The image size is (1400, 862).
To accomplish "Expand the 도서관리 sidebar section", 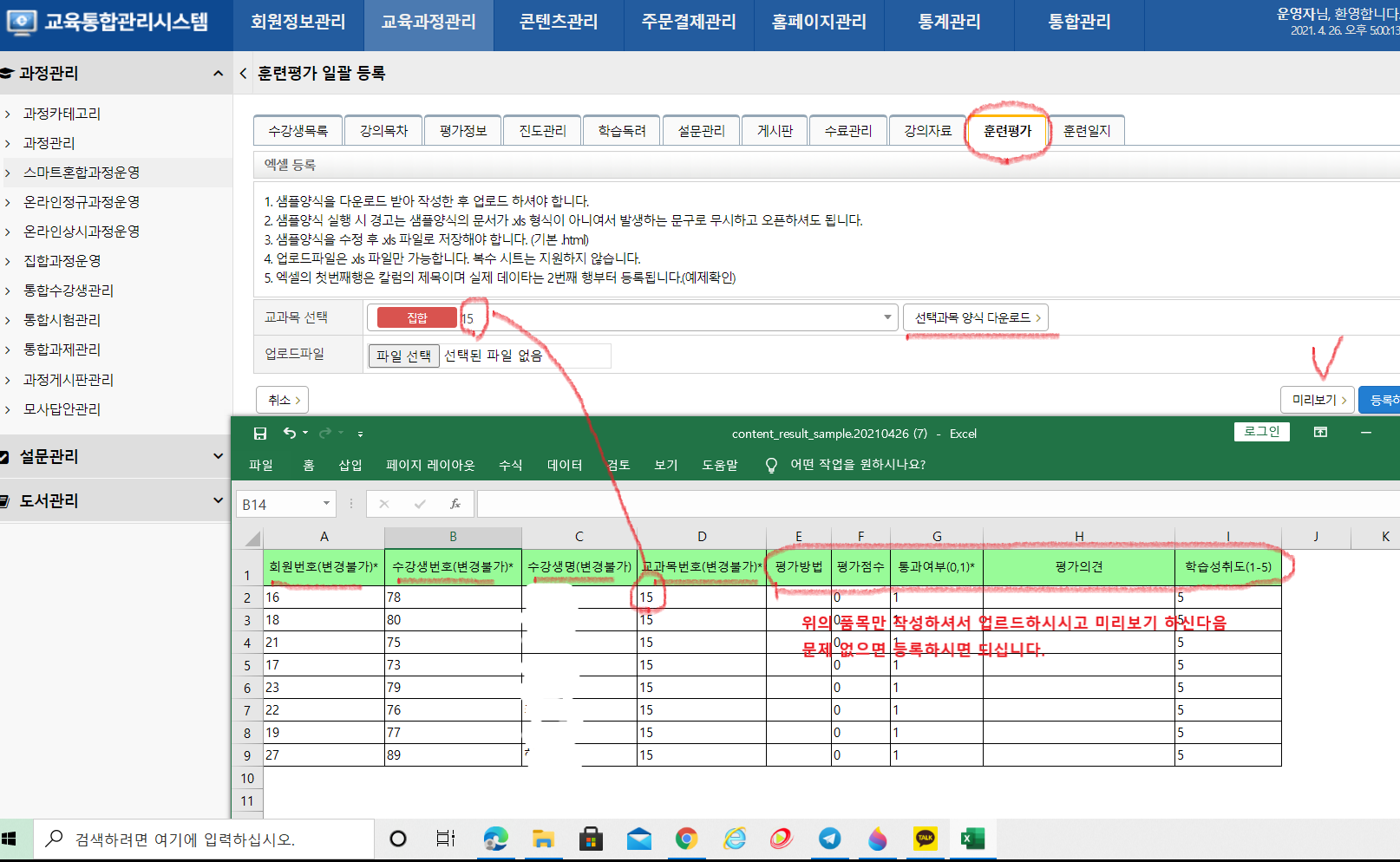I will 218,500.
